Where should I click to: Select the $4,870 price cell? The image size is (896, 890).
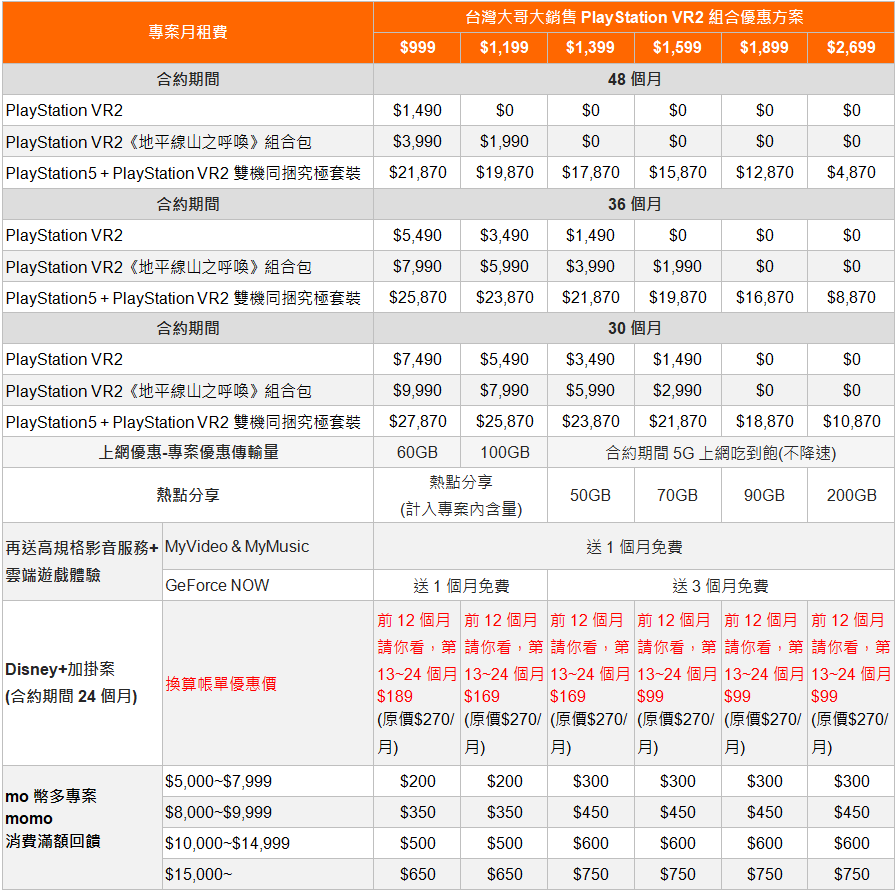pyautogui.click(x=851, y=173)
